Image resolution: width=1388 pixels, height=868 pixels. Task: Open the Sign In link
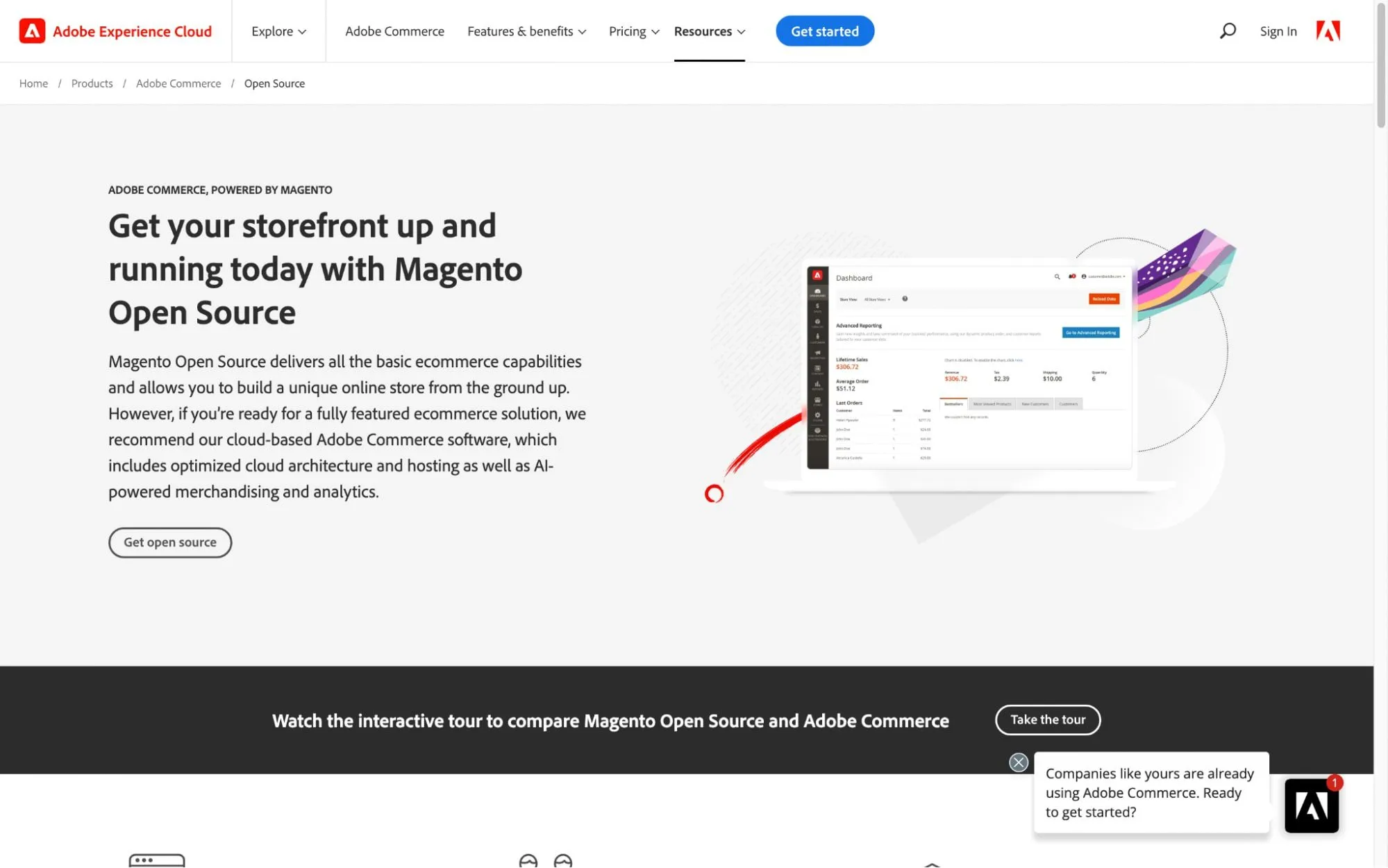pyautogui.click(x=1278, y=31)
